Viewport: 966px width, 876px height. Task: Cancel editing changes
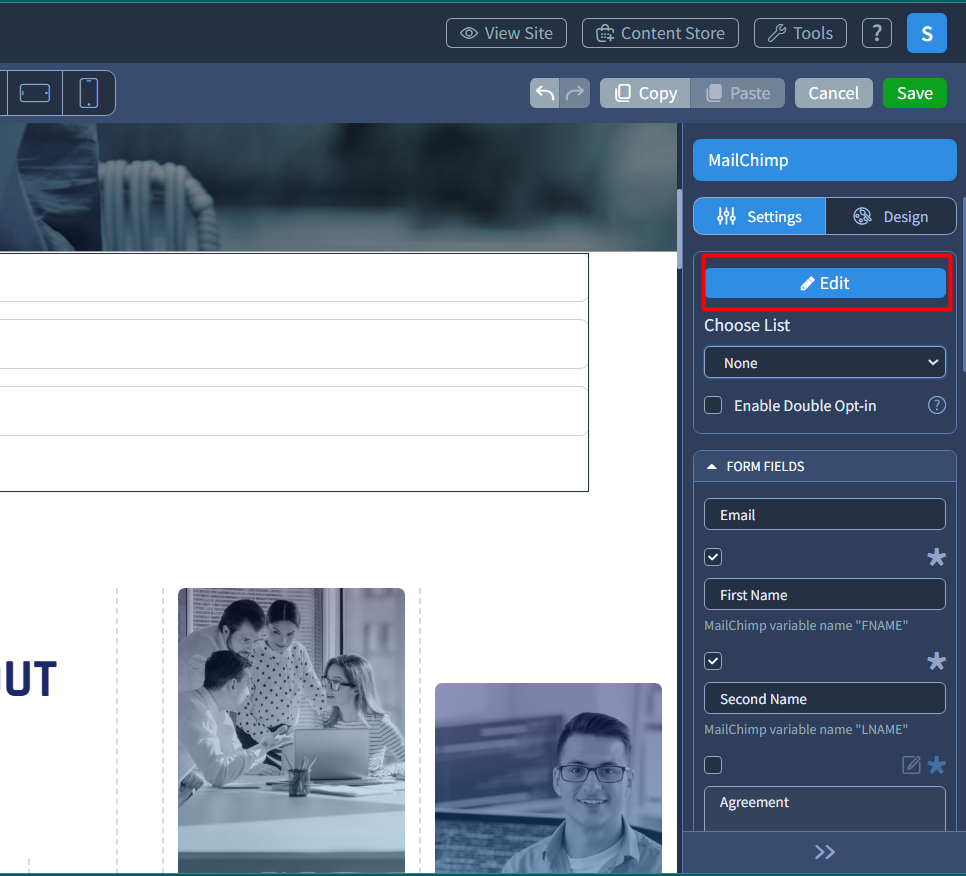pos(833,93)
